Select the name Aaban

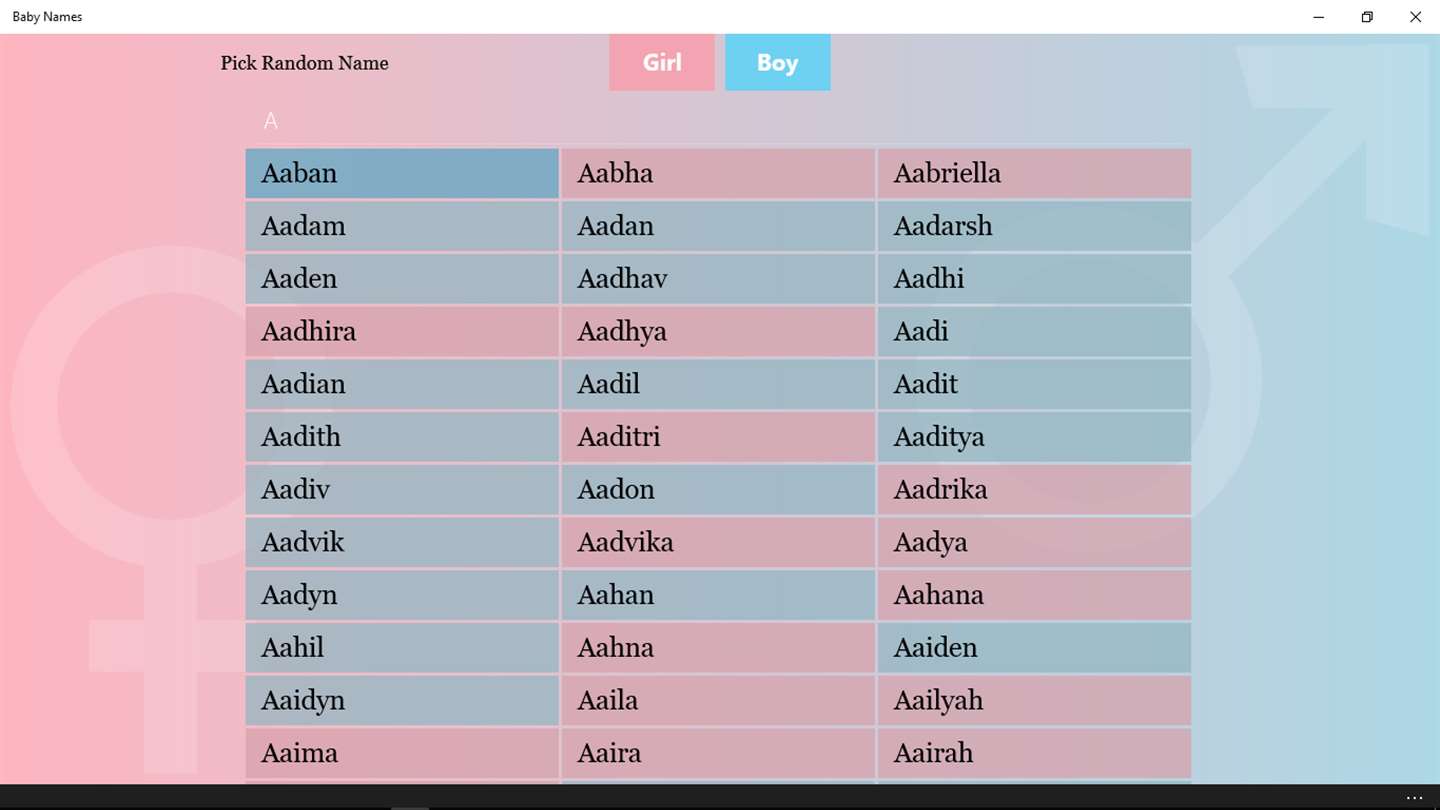point(401,173)
